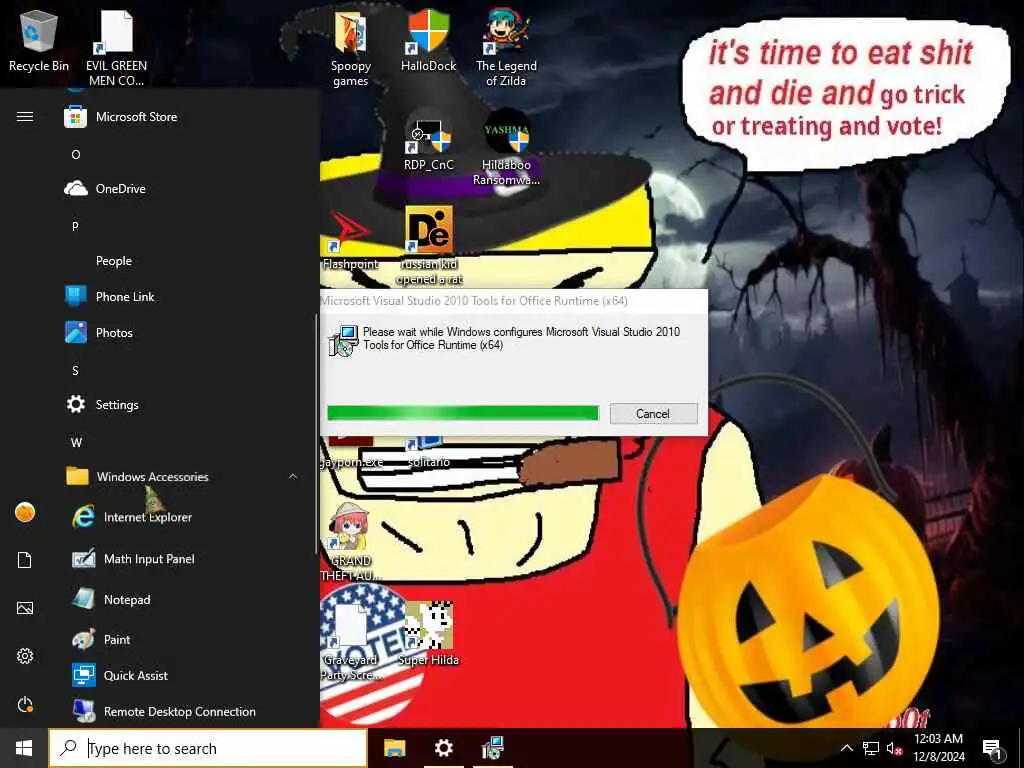
Task: Open the network status tray icon
Action: pyautogui.click(x=871, y=748)
